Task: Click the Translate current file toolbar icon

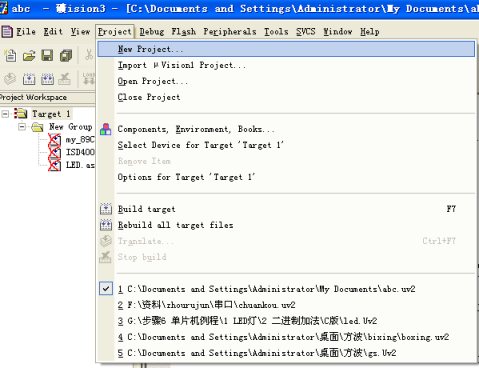Action: tap(10, 79)
